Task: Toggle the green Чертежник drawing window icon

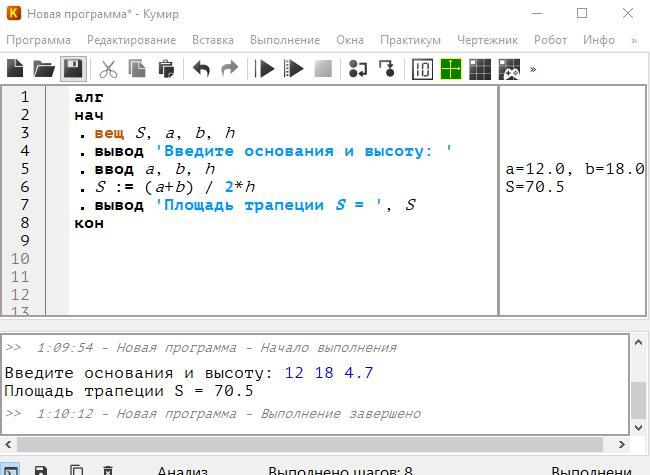Action: [451, 69]
